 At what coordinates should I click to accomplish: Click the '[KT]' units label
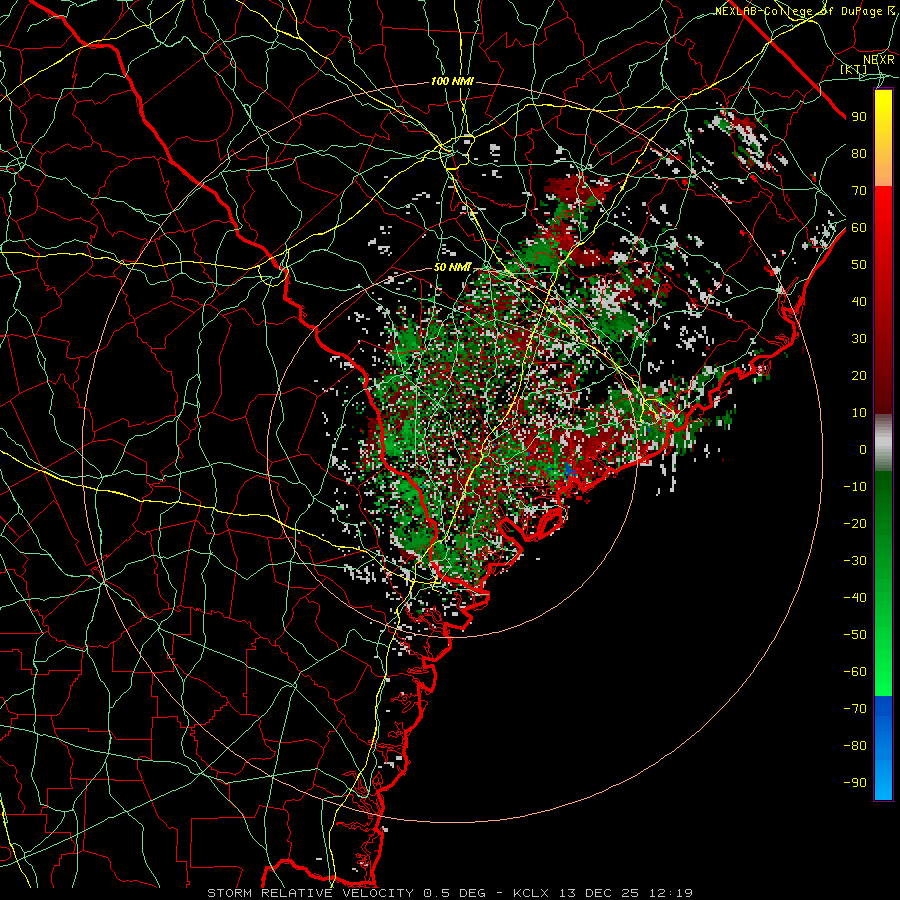853,69
